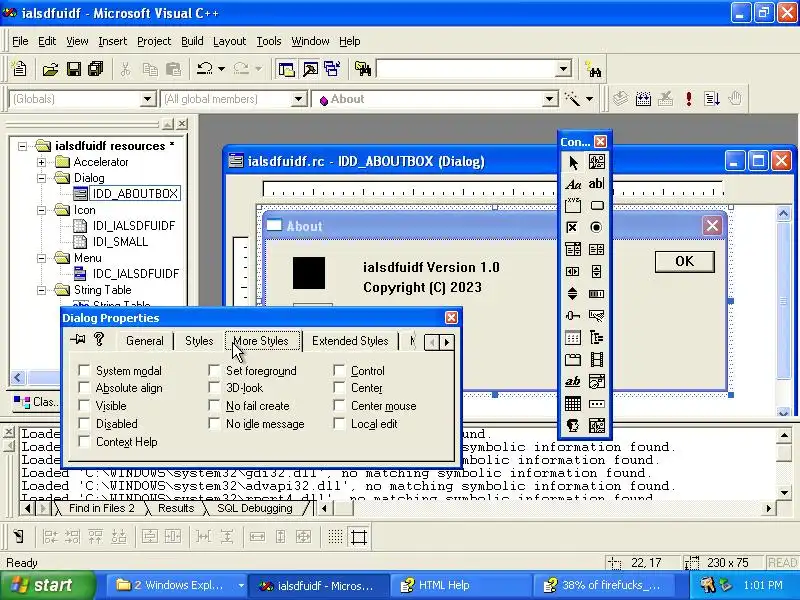Viewport: 800px width, 600px height.
Task: Select the Radio Button control tool
Action: point(596,228)
